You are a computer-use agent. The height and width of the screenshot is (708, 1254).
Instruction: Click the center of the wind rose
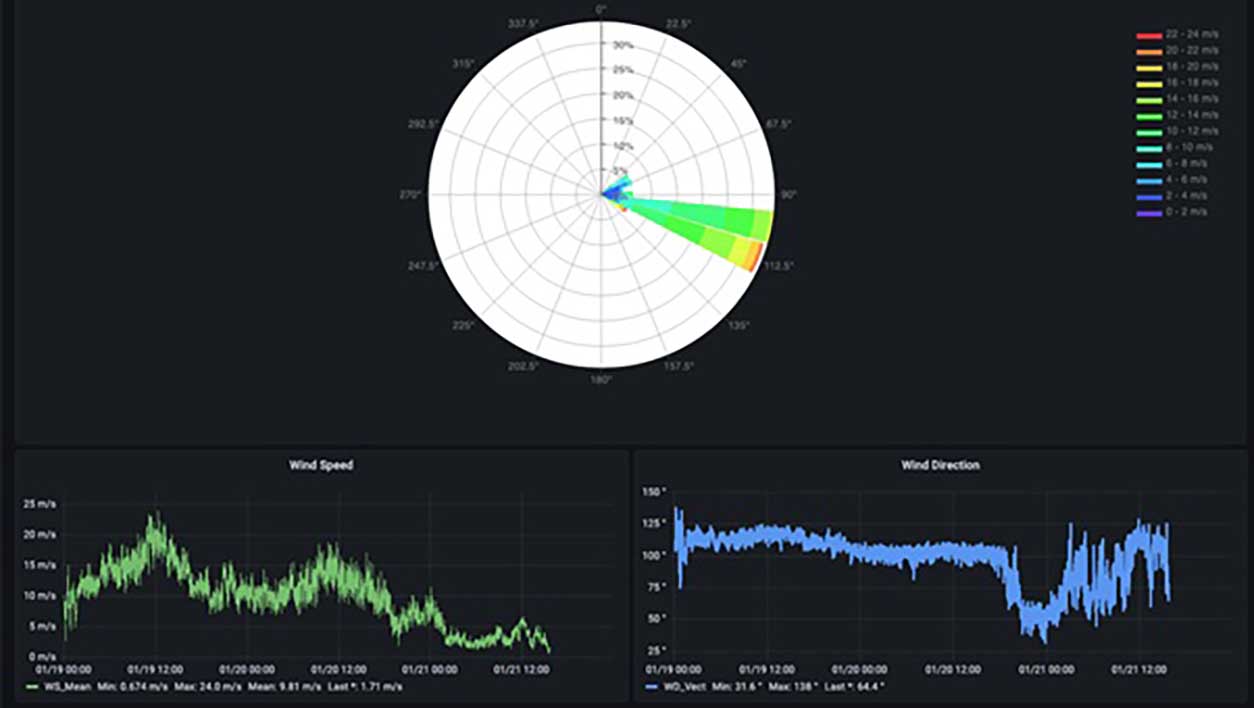pyautogui.click(x=601, y=195)
